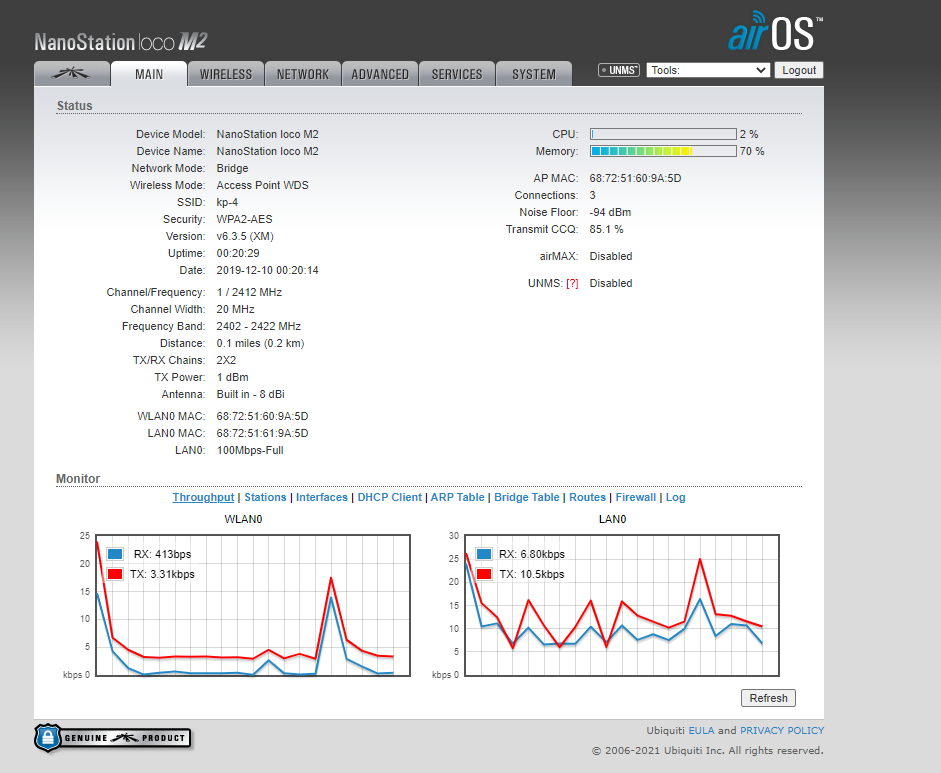Open the DHCP Client link
941x773 pixels.
pyautogui.click(x=390, y=497)
